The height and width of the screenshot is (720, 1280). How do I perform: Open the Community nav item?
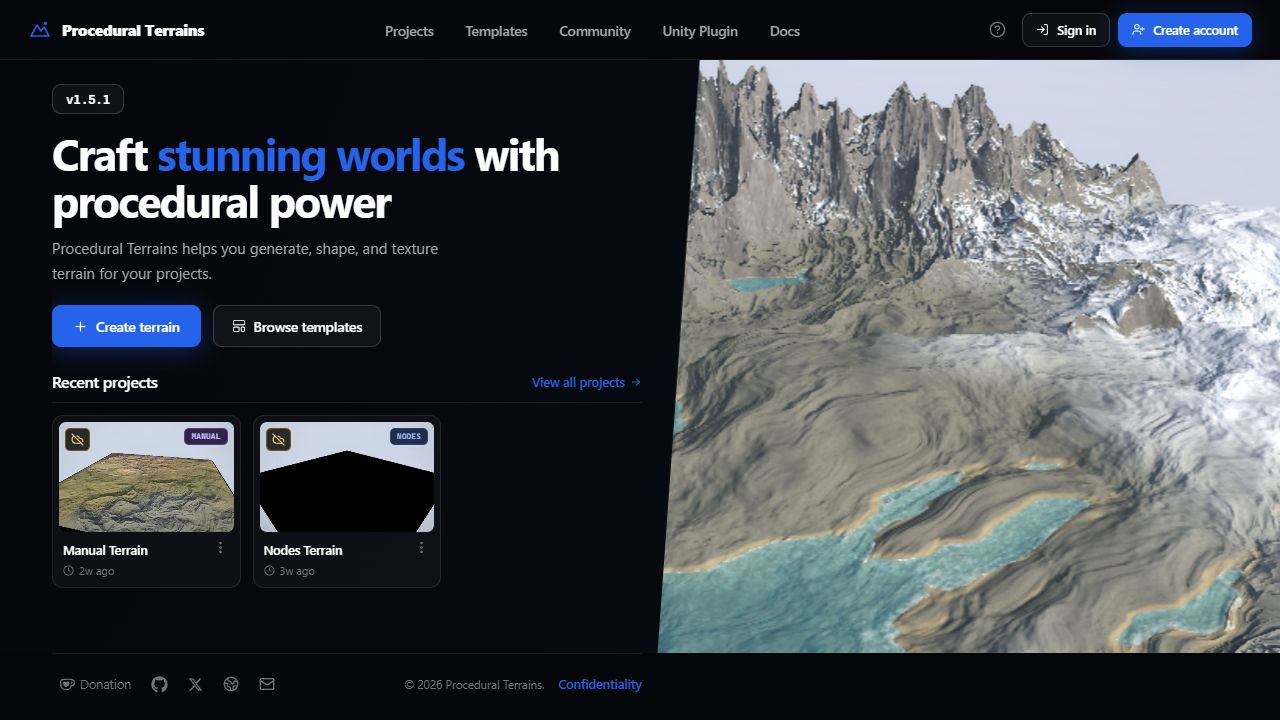[595, 31]
